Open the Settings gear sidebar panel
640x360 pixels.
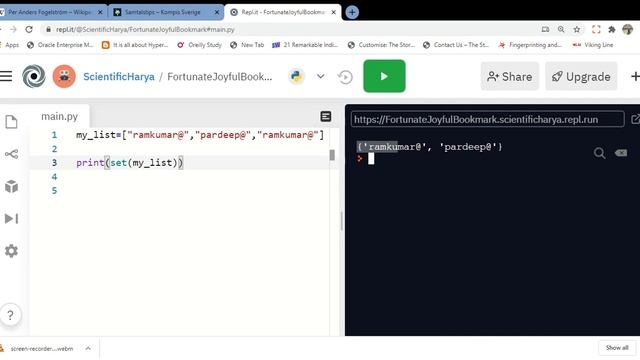click(x=11, y=251)
